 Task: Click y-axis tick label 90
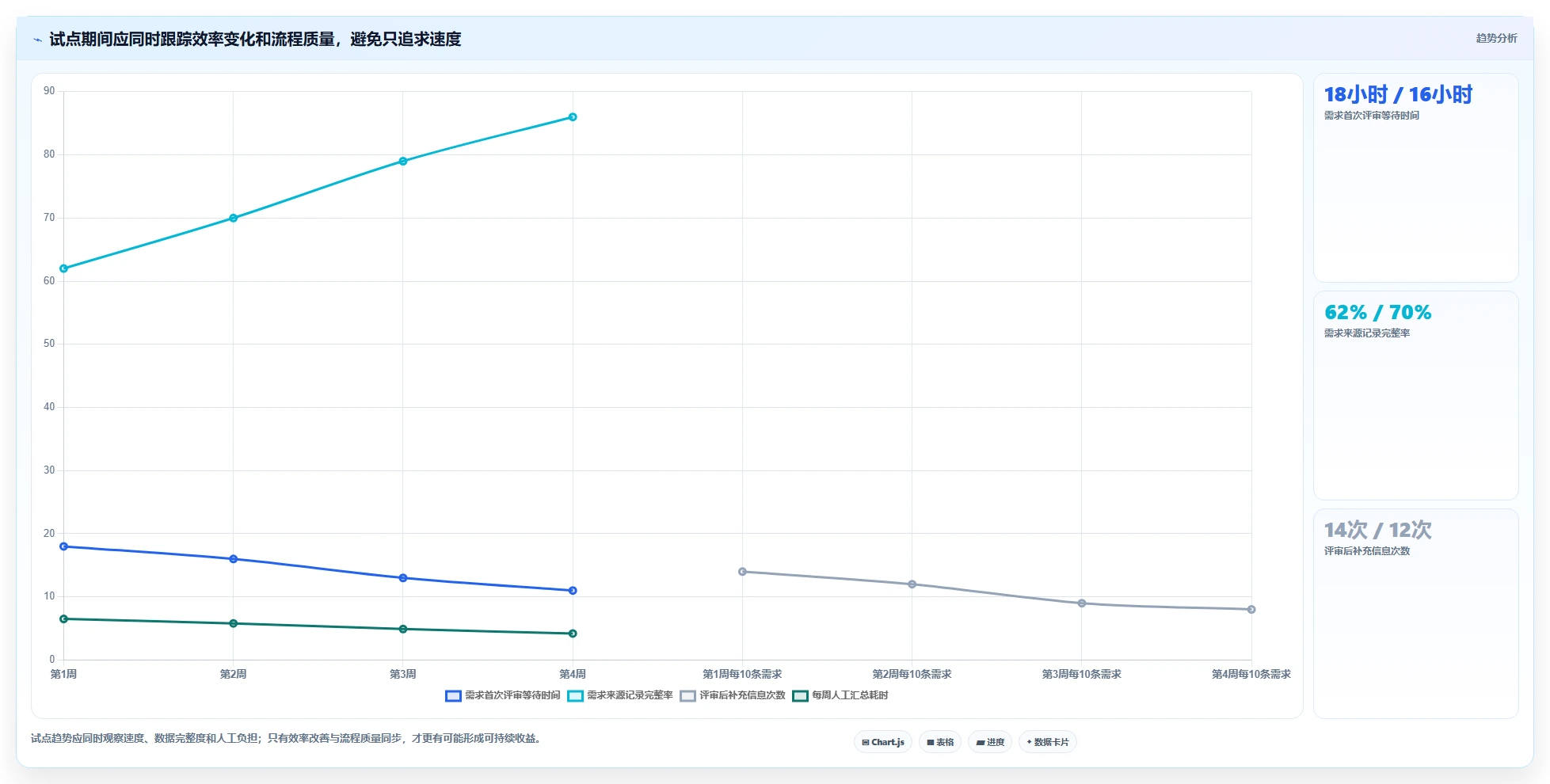pyautogui.click(x=49, y=91)
